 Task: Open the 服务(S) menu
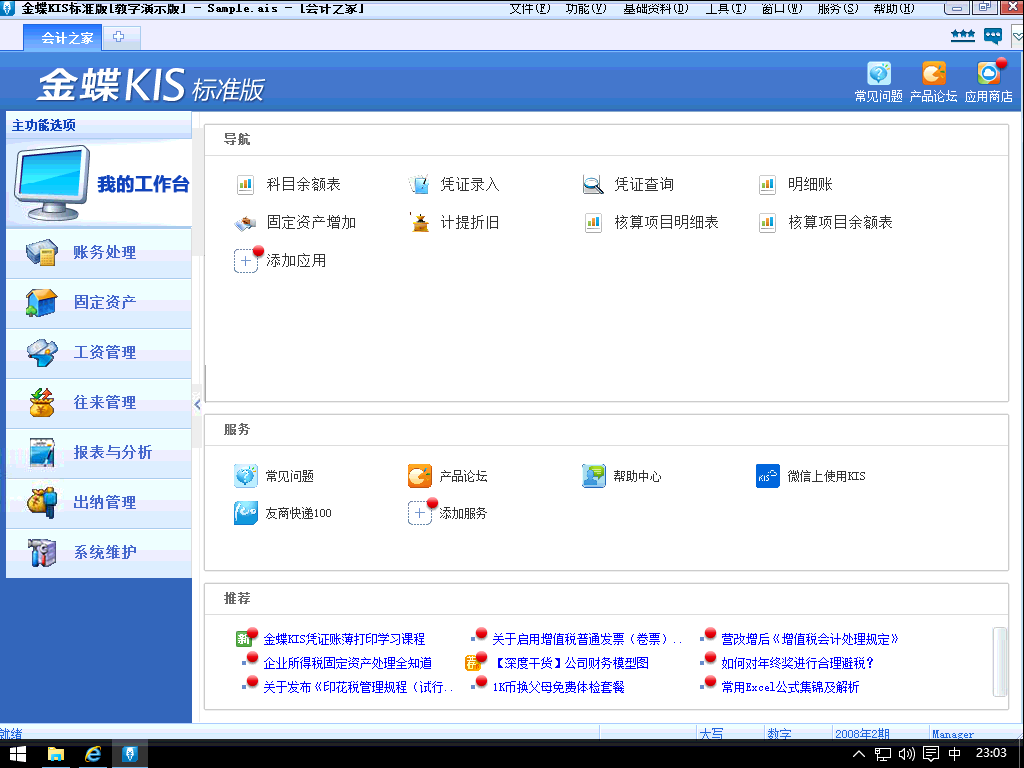[x=838, y=8]
